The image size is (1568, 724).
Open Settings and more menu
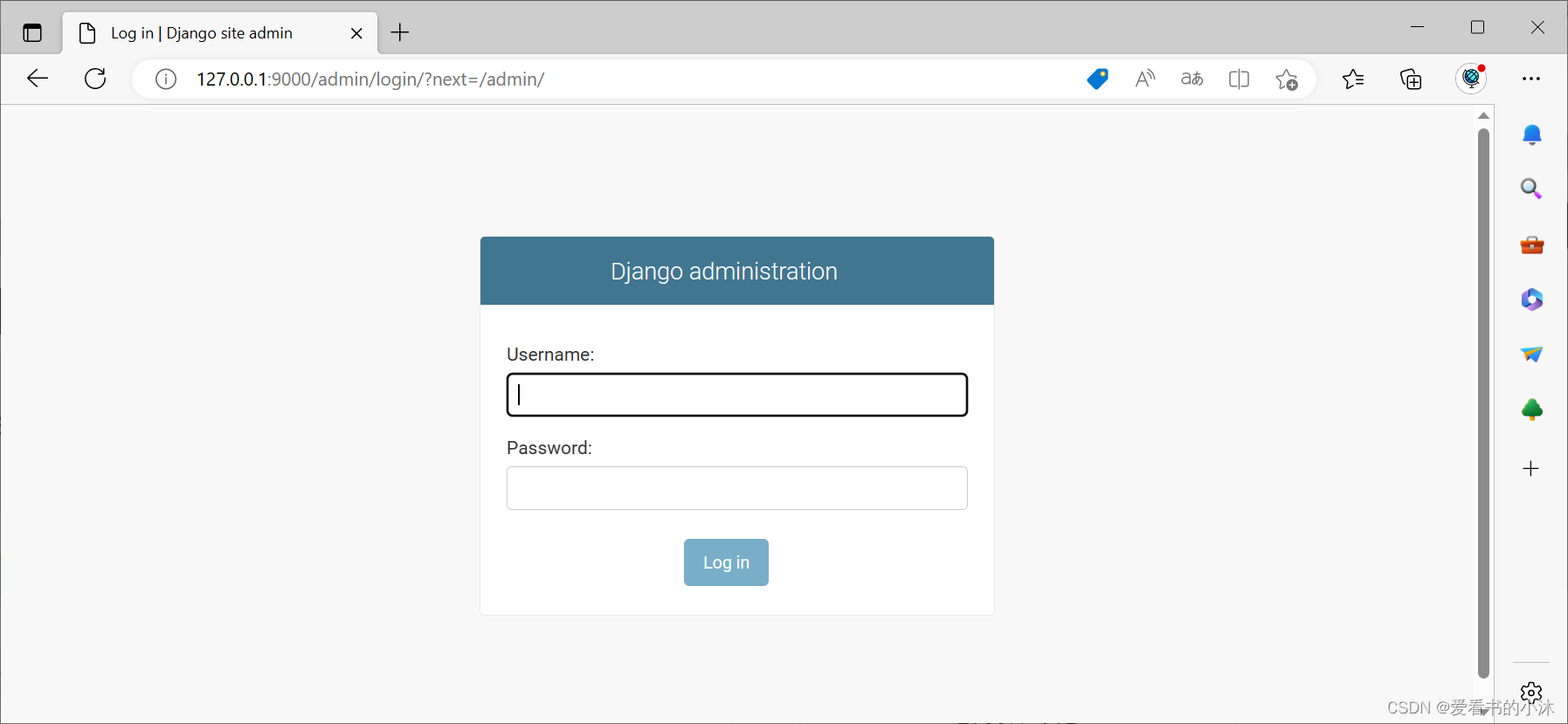point(1531,79)
